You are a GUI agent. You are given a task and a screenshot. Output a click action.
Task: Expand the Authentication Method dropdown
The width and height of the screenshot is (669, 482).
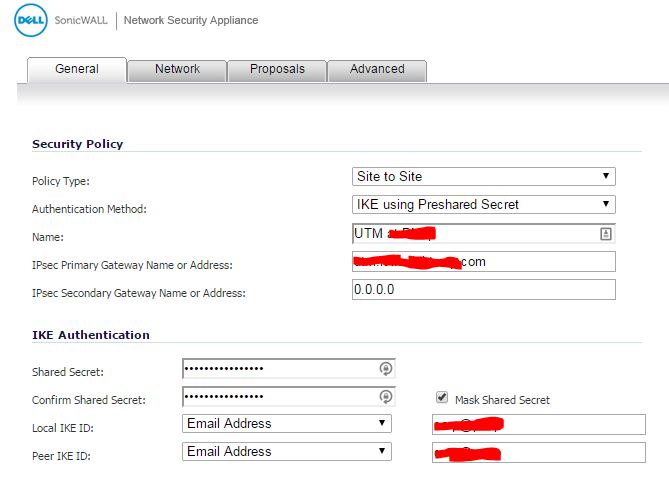pos(484,204)
